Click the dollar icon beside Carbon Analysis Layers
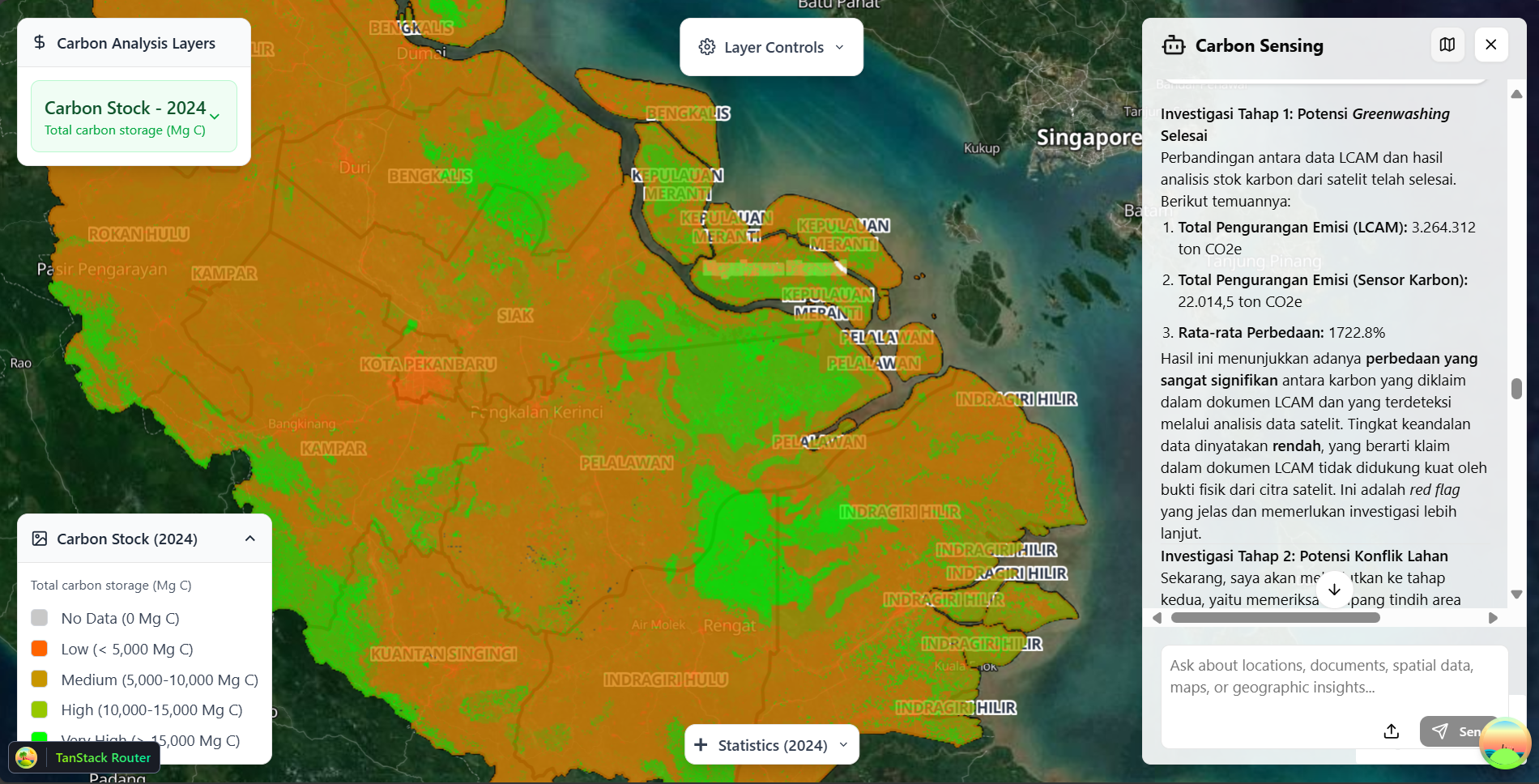The width and height of the screenshot is (1539, 784). click(x=40, y=42)
